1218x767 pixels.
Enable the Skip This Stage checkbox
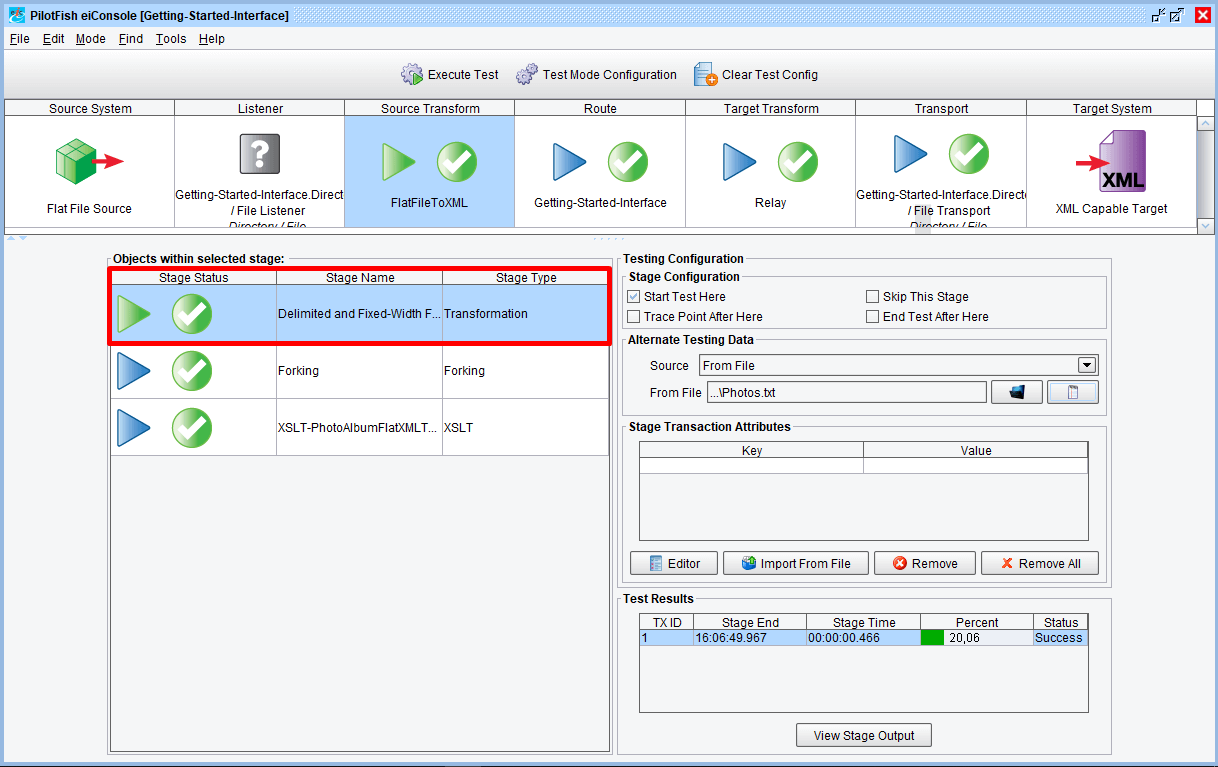pyautogui.click(x=873, y=297)
